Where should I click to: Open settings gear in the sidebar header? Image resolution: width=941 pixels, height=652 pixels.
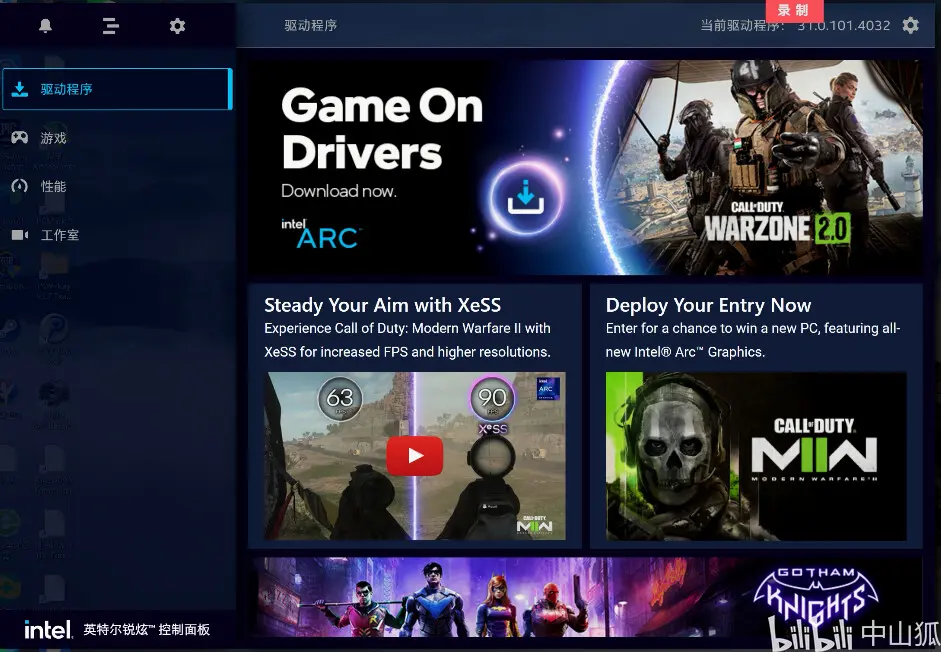[177, 26]
